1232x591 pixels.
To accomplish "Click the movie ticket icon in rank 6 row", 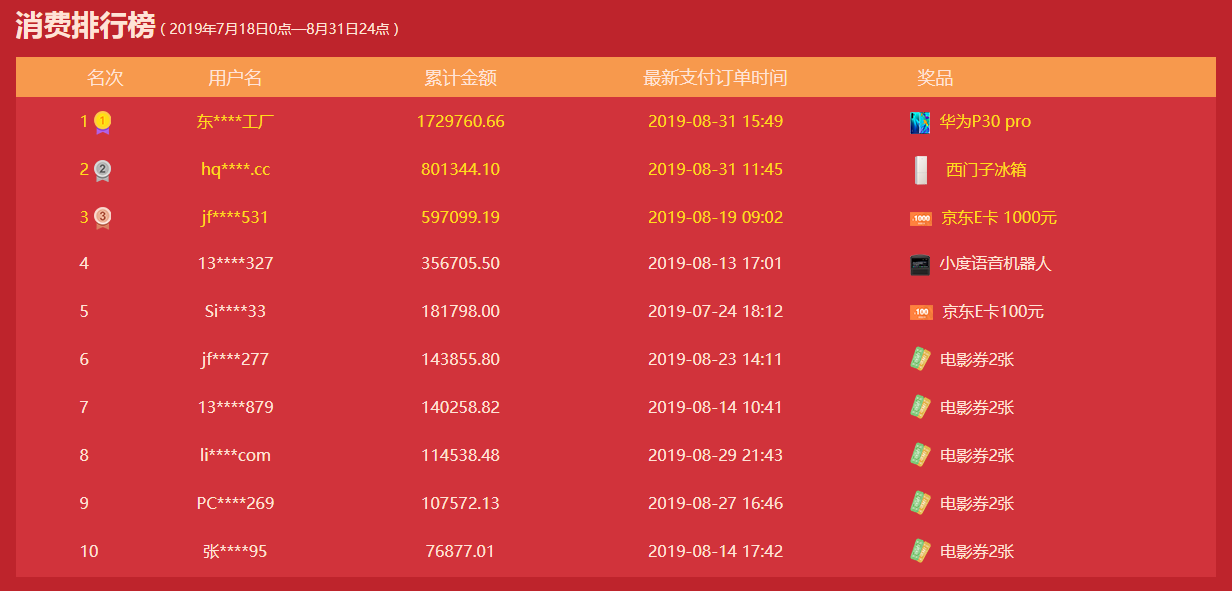I will [920, 359].
